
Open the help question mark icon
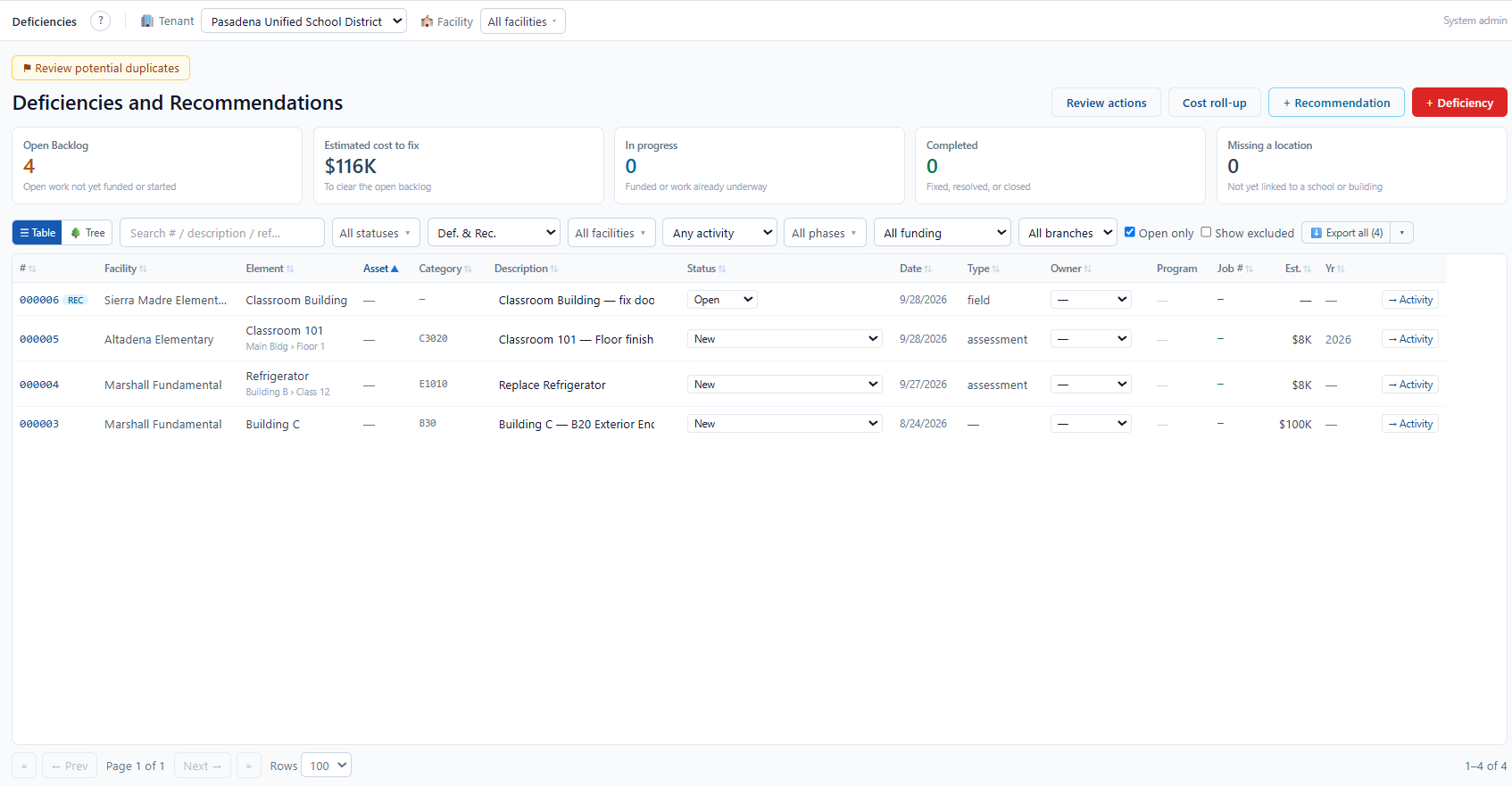101,21
